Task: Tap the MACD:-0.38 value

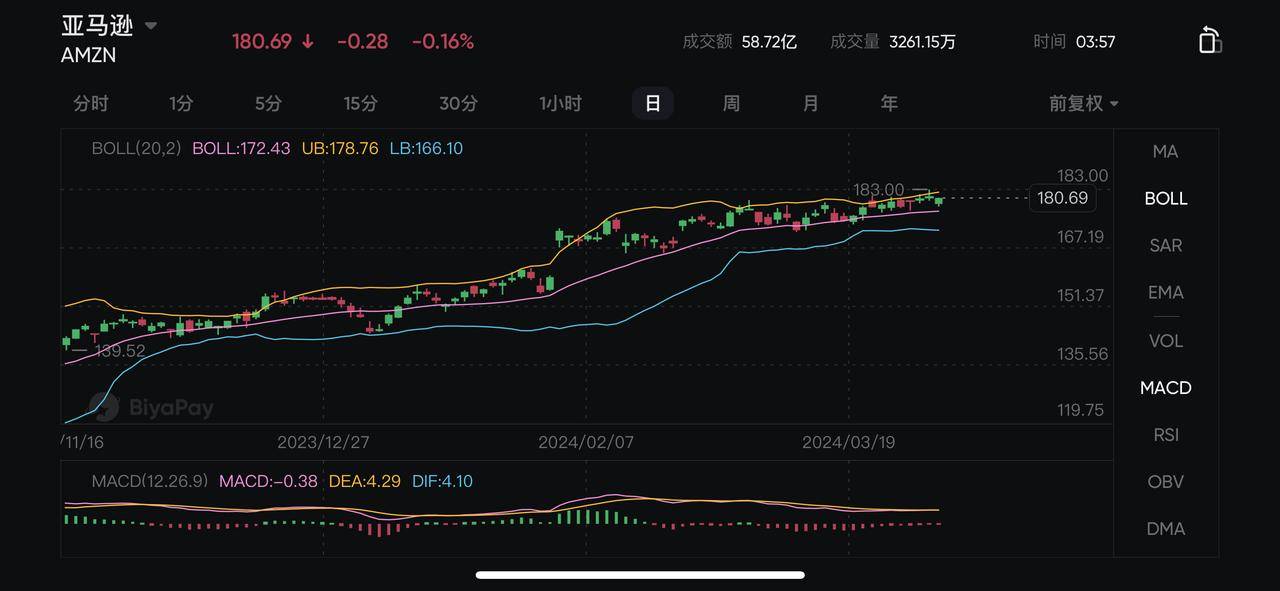Action: tap(268, 481)
